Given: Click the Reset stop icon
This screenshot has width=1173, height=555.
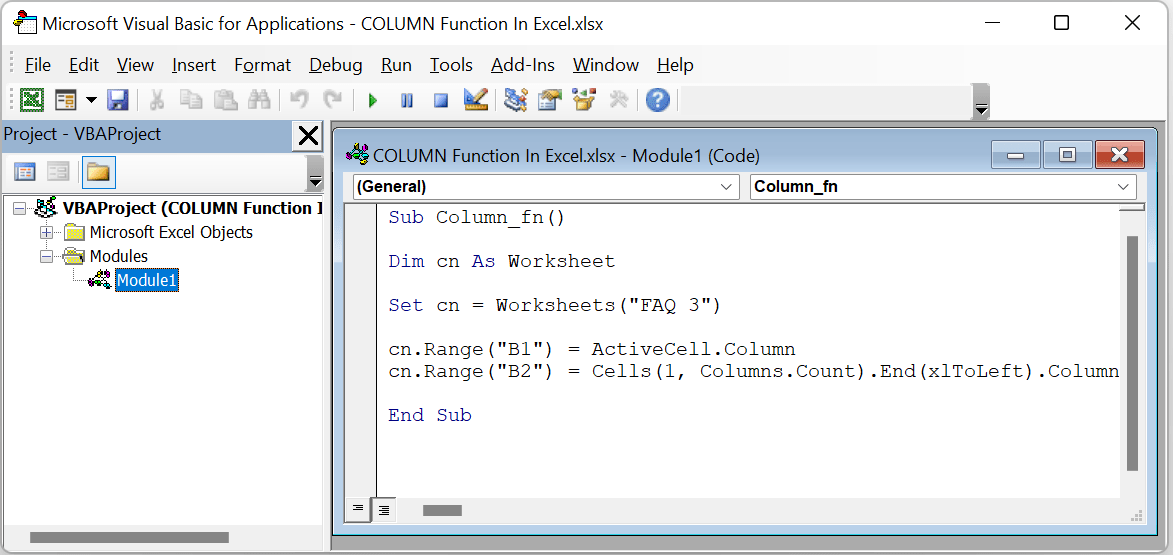Looking at the screenshot, I should tap(441, 99).
